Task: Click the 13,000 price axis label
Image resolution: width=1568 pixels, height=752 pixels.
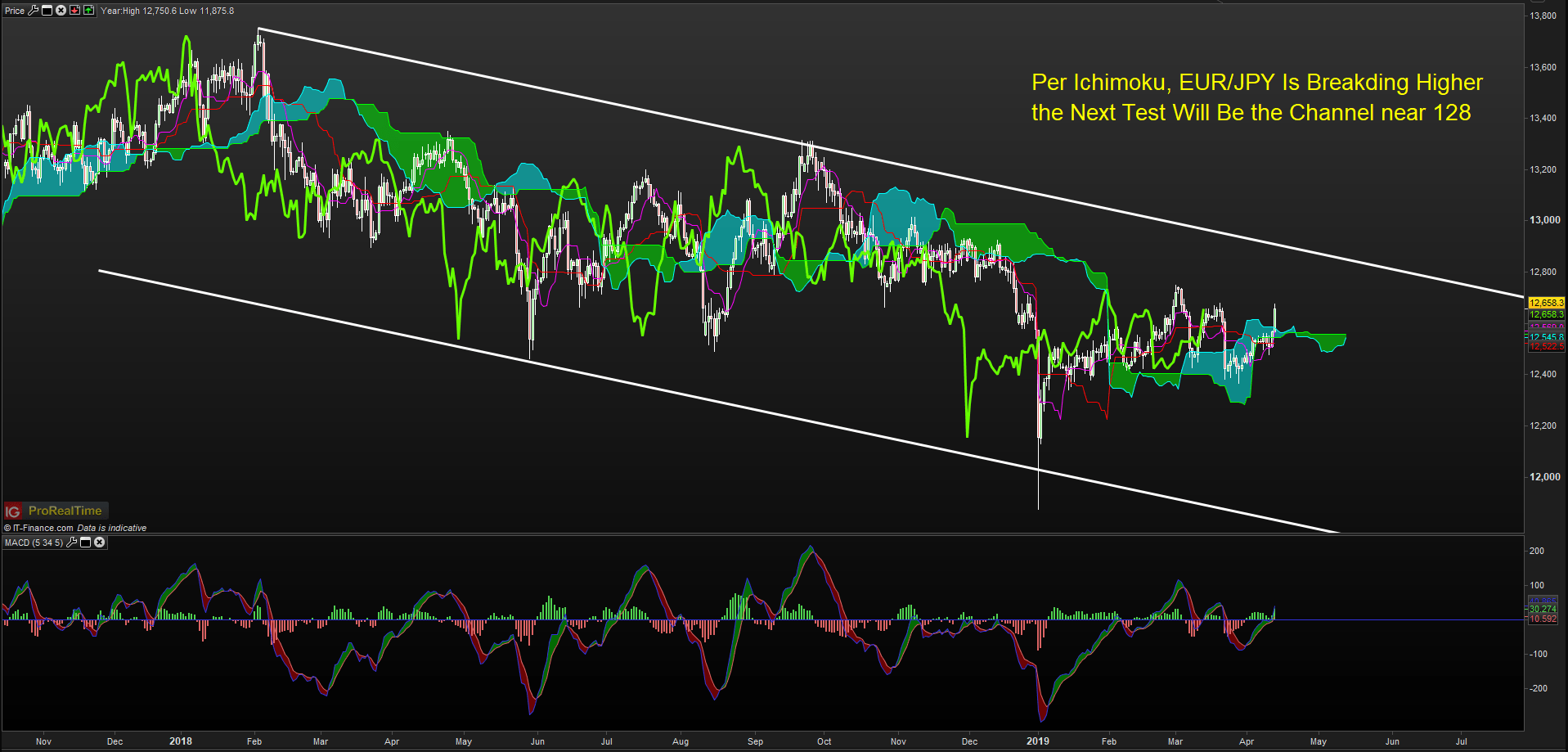Action: (x=1544, y=220)
